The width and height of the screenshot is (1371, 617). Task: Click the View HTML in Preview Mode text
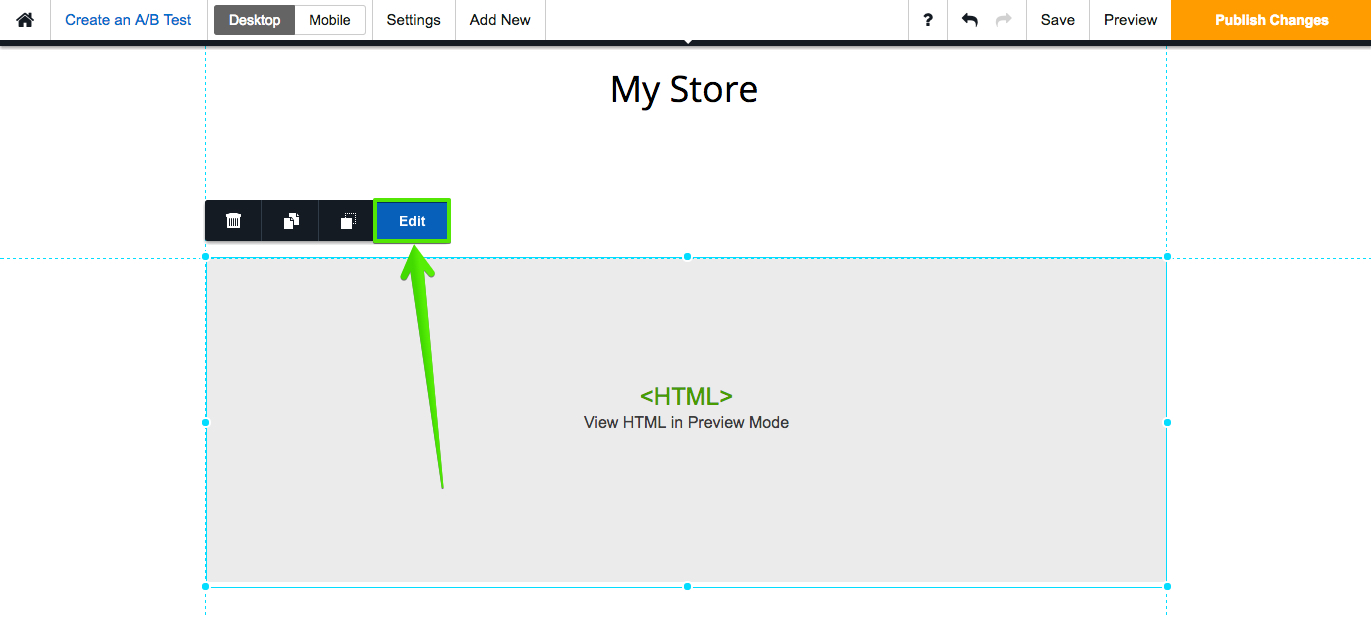click(x=686, y=422)
